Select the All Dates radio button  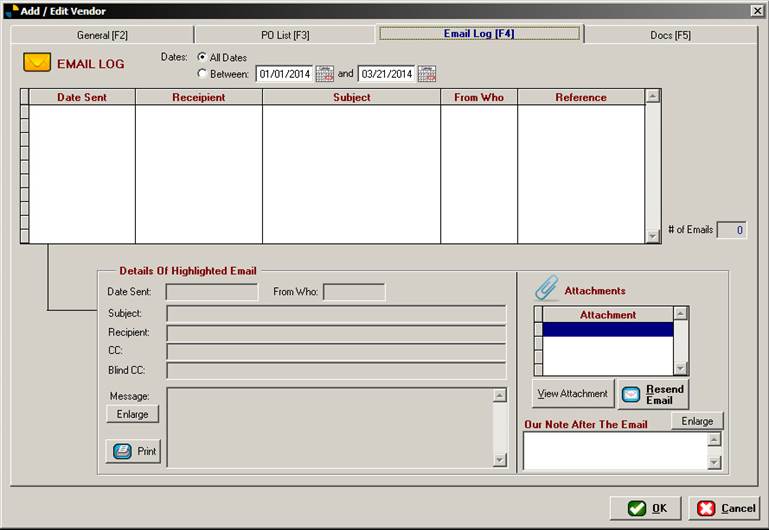(x=203, y=58)
